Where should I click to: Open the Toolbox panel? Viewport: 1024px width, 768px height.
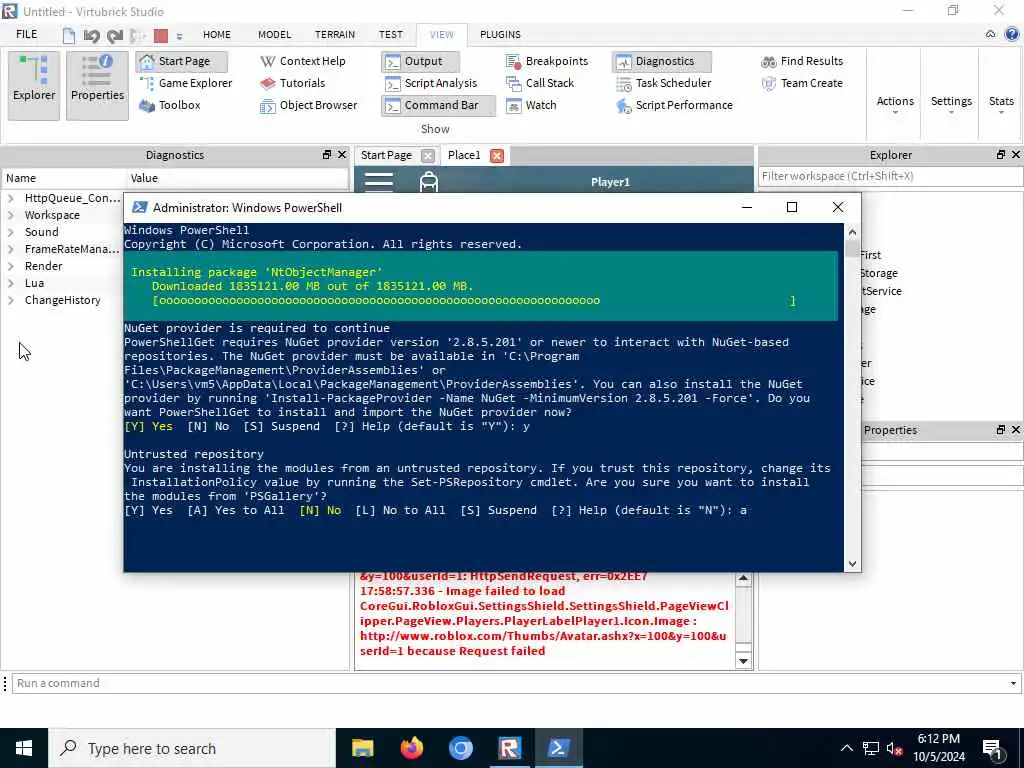pos(170,105)
